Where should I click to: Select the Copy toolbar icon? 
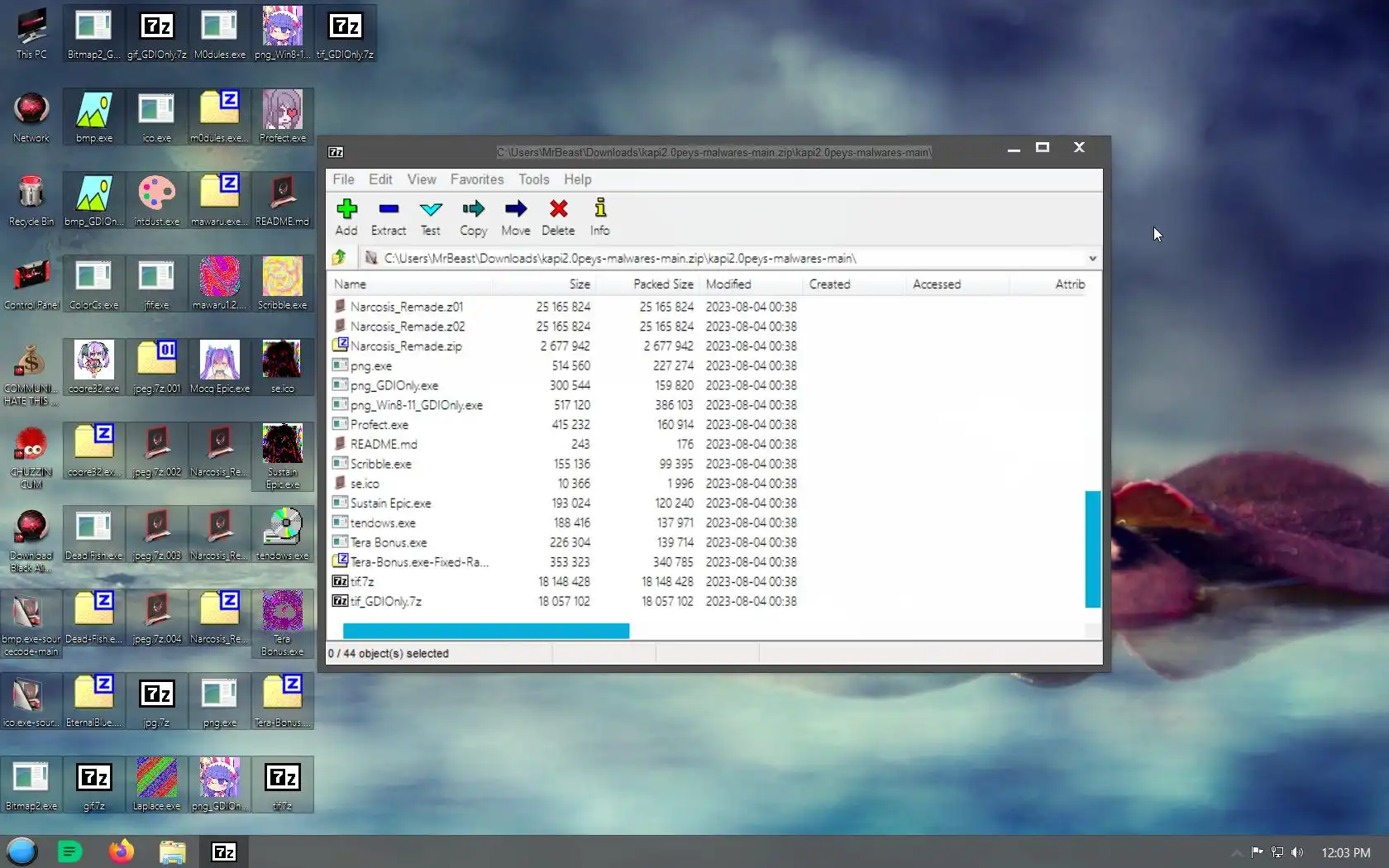pyautogui.click(x=473, y=217)
